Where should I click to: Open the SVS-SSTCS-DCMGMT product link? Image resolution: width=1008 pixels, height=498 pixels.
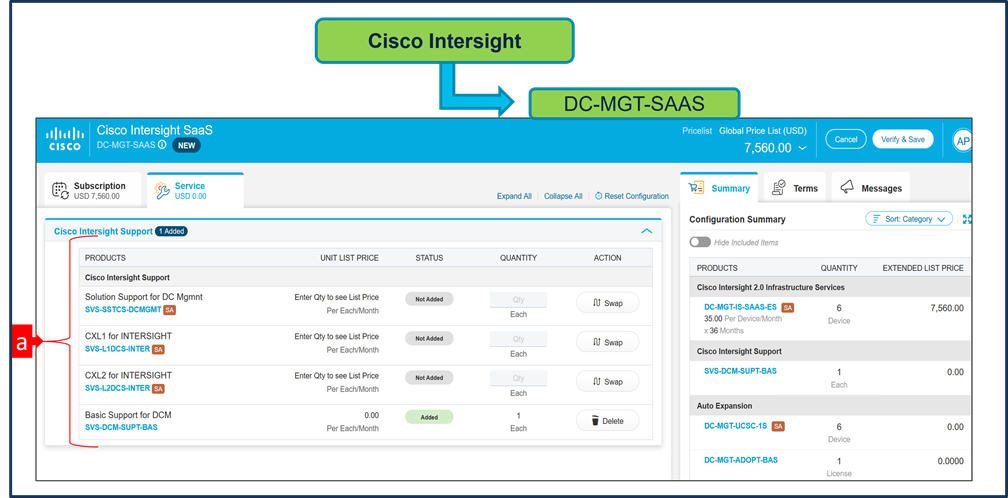click(x=123, y=310)
